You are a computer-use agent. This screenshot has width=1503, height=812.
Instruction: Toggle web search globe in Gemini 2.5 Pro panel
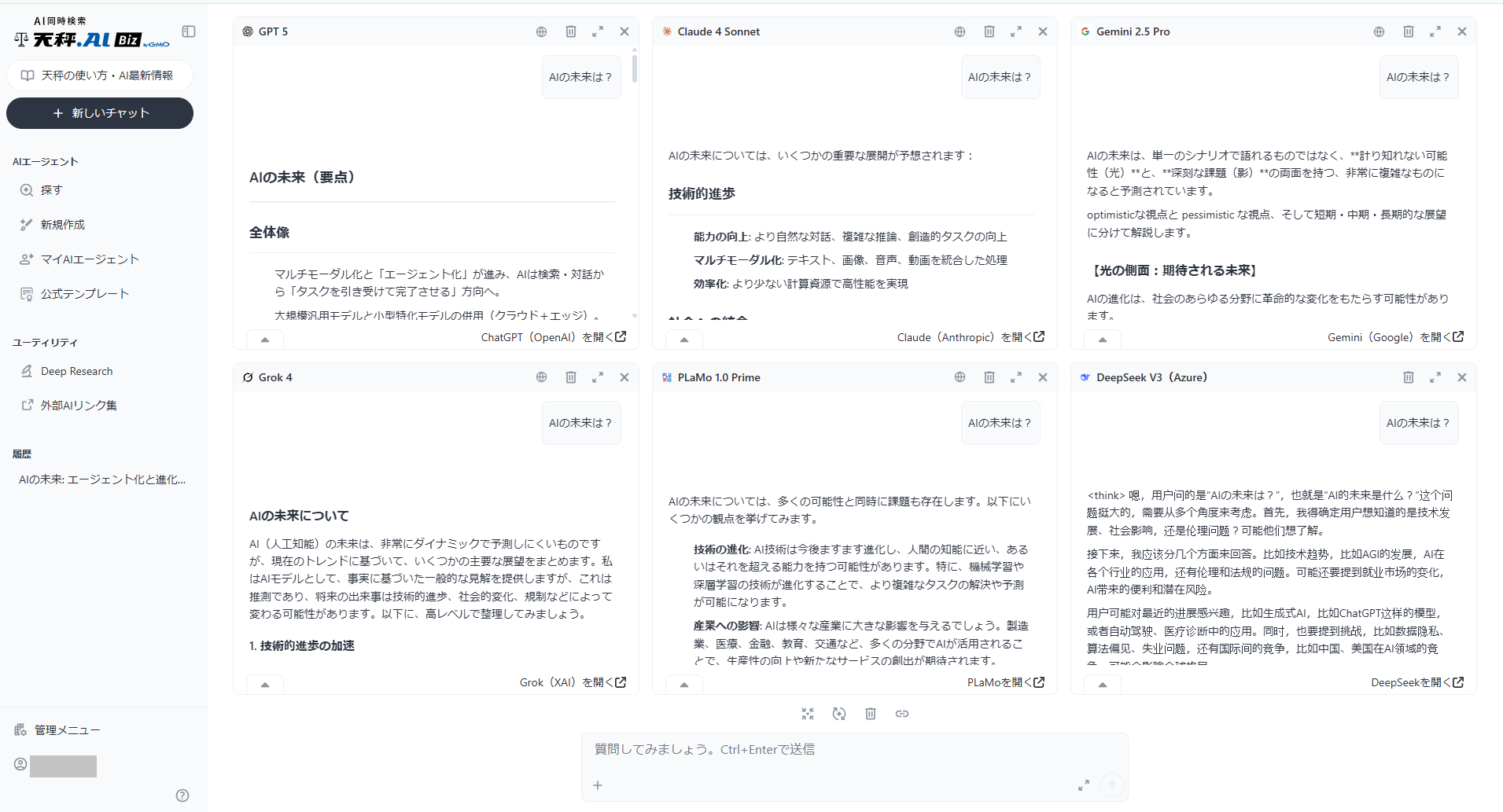click(x=1379, y=31)
